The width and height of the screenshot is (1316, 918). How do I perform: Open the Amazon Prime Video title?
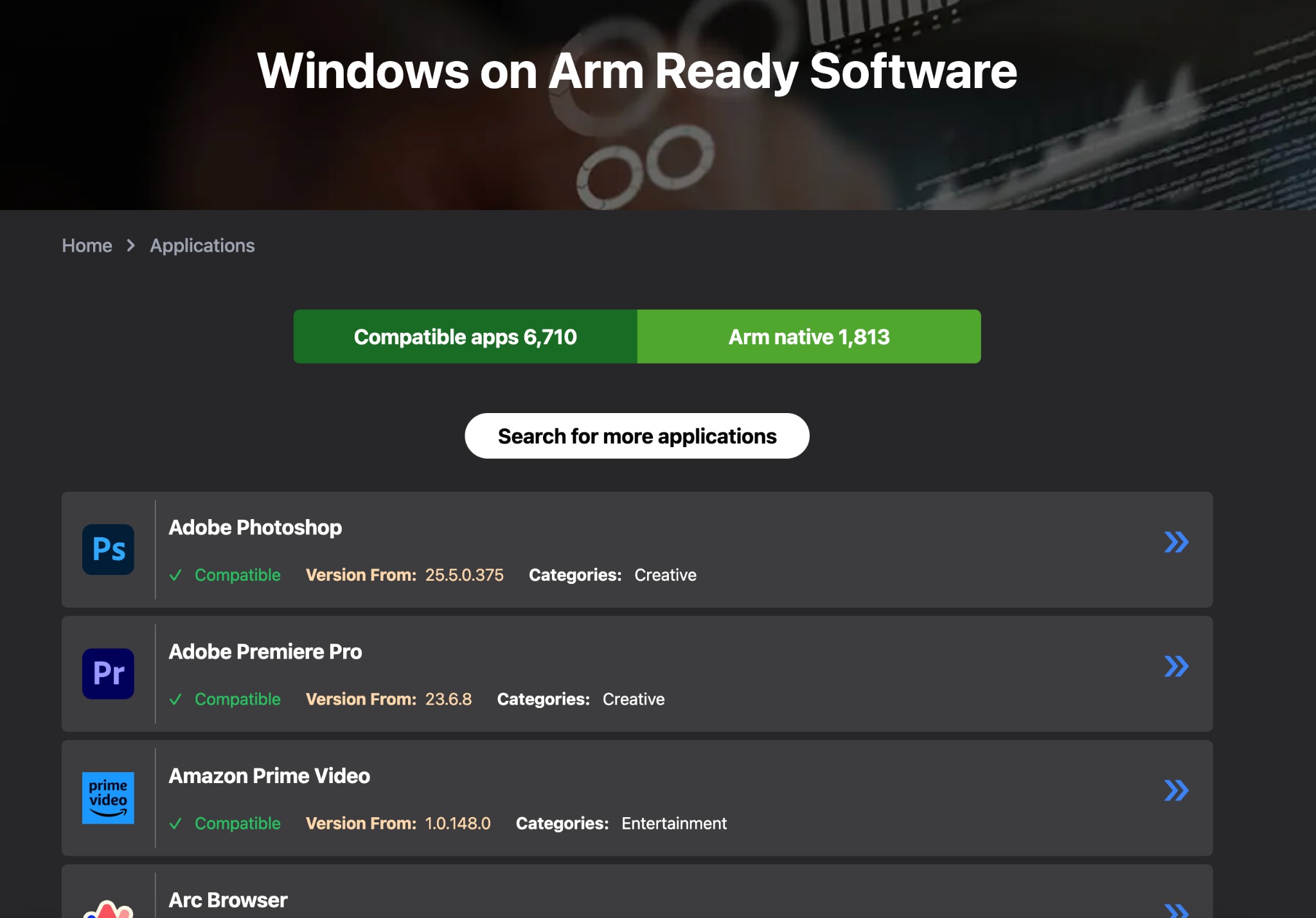[269, 776]
